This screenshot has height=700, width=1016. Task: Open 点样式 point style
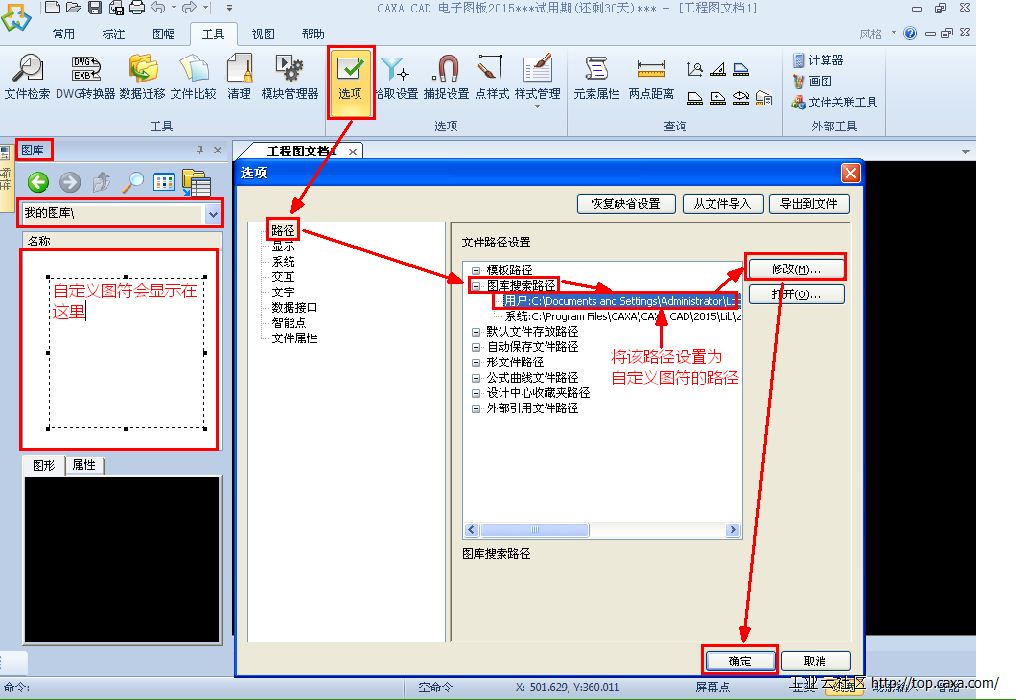(x=492, y=78)
